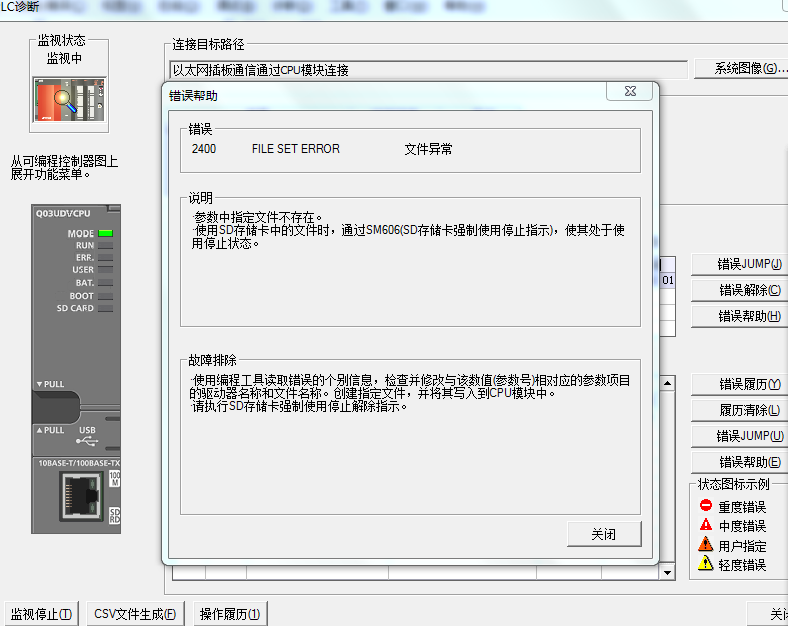Click the yellow minor error (轻度错误) icon
788x626 pixels.
(x=705, y=564)
